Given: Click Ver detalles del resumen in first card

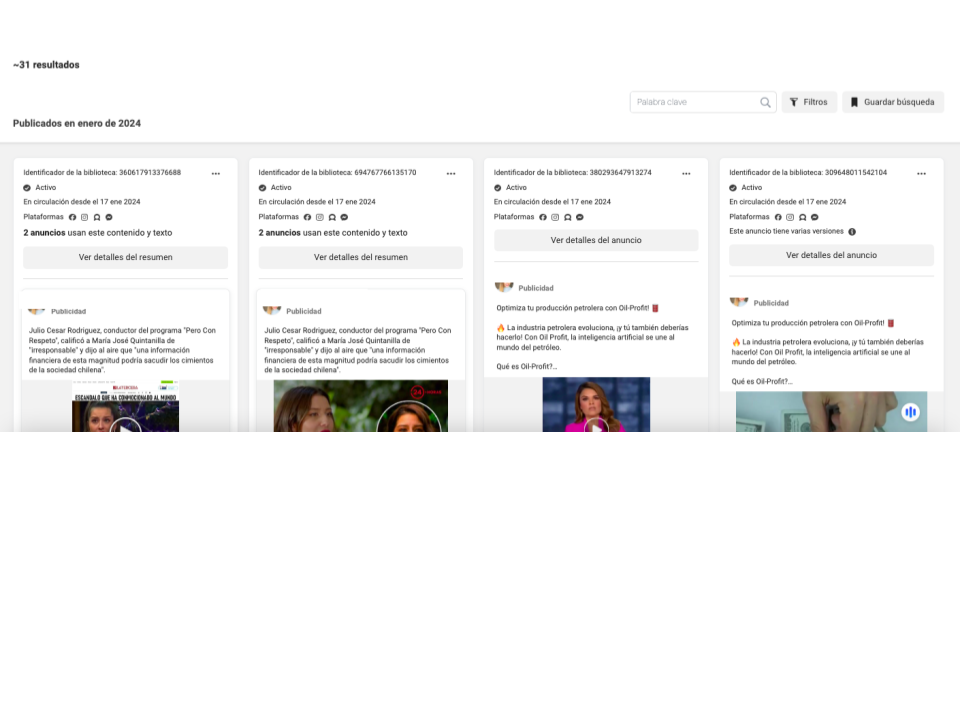Looking at the screenshot, I should (125, 257).
